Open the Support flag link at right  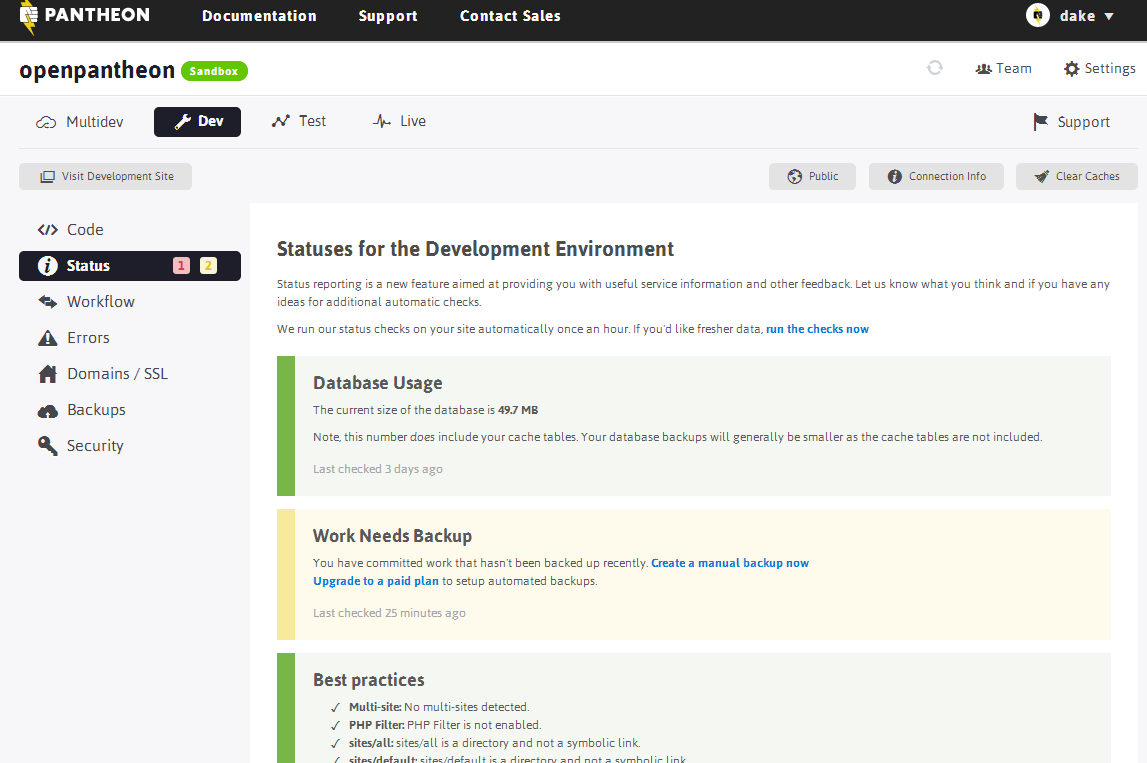pyautogui.click(x=1071, y=122)
